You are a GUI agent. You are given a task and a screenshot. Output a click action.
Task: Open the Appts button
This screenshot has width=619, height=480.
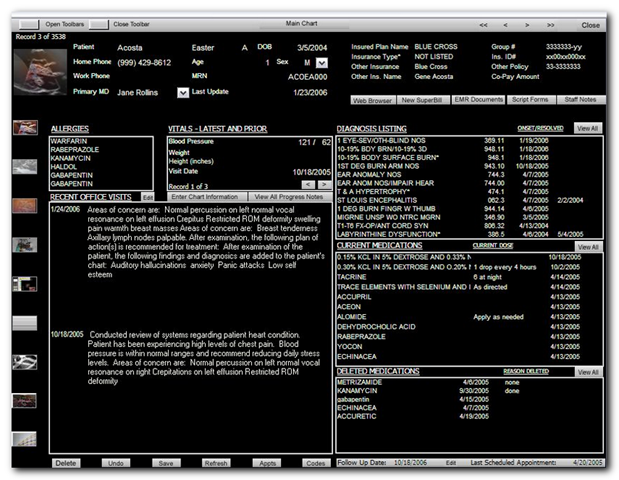point(267,463)
